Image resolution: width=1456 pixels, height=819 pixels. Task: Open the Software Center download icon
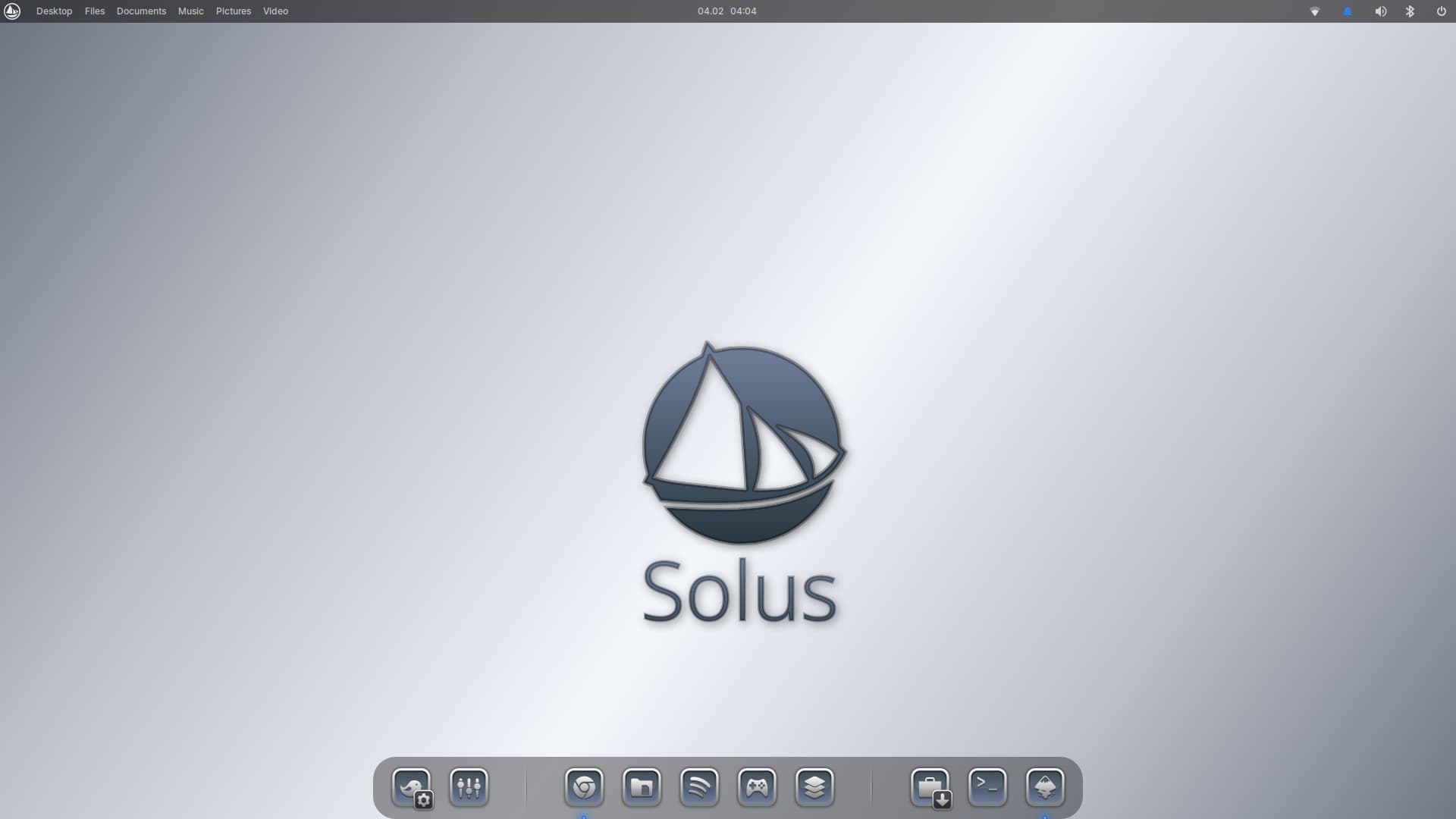(930, 788)
